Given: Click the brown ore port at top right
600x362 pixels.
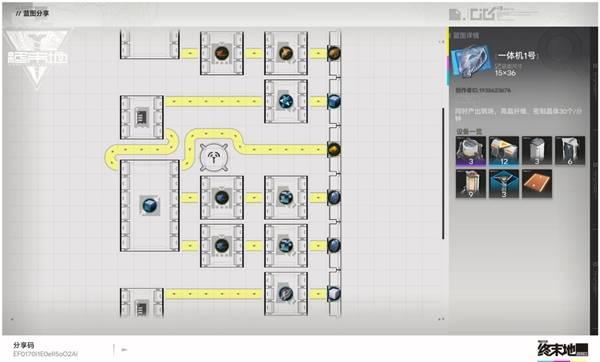Looking at the screenshot, I should click(x=334, y=53).
